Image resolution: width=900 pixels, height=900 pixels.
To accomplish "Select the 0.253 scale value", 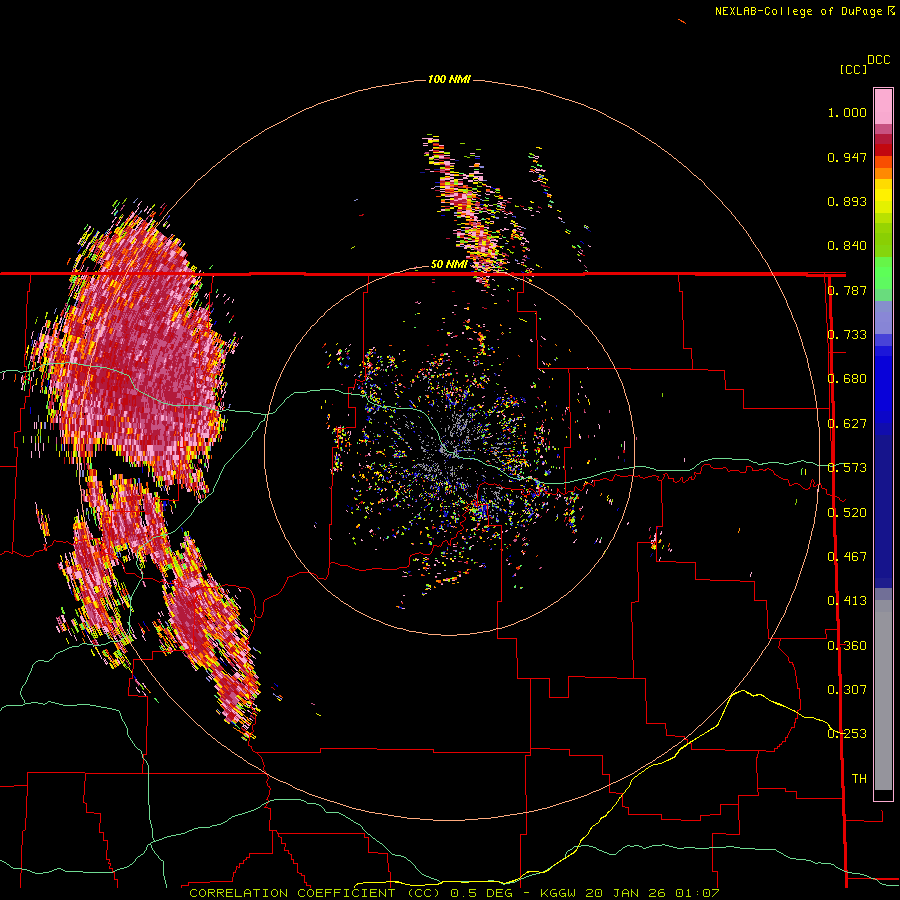I will 847,734.
